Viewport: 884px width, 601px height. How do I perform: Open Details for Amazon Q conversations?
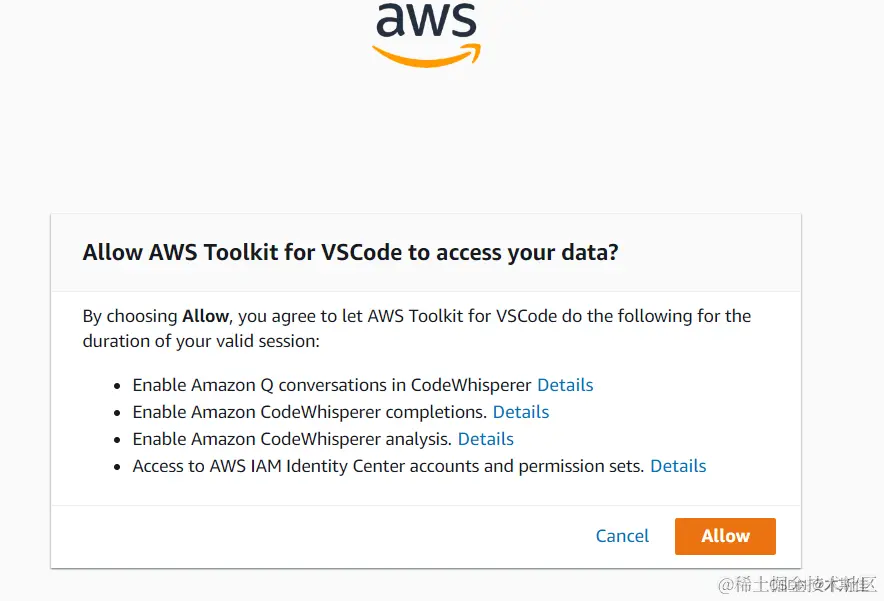click(x=565, y=385)
